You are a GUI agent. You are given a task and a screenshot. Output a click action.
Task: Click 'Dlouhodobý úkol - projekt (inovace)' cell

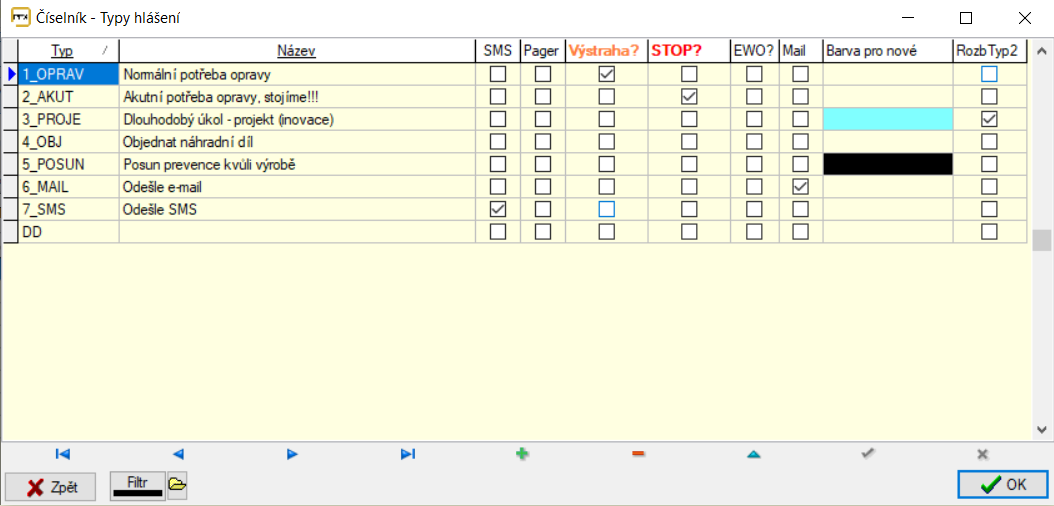[x=296, y=120]
